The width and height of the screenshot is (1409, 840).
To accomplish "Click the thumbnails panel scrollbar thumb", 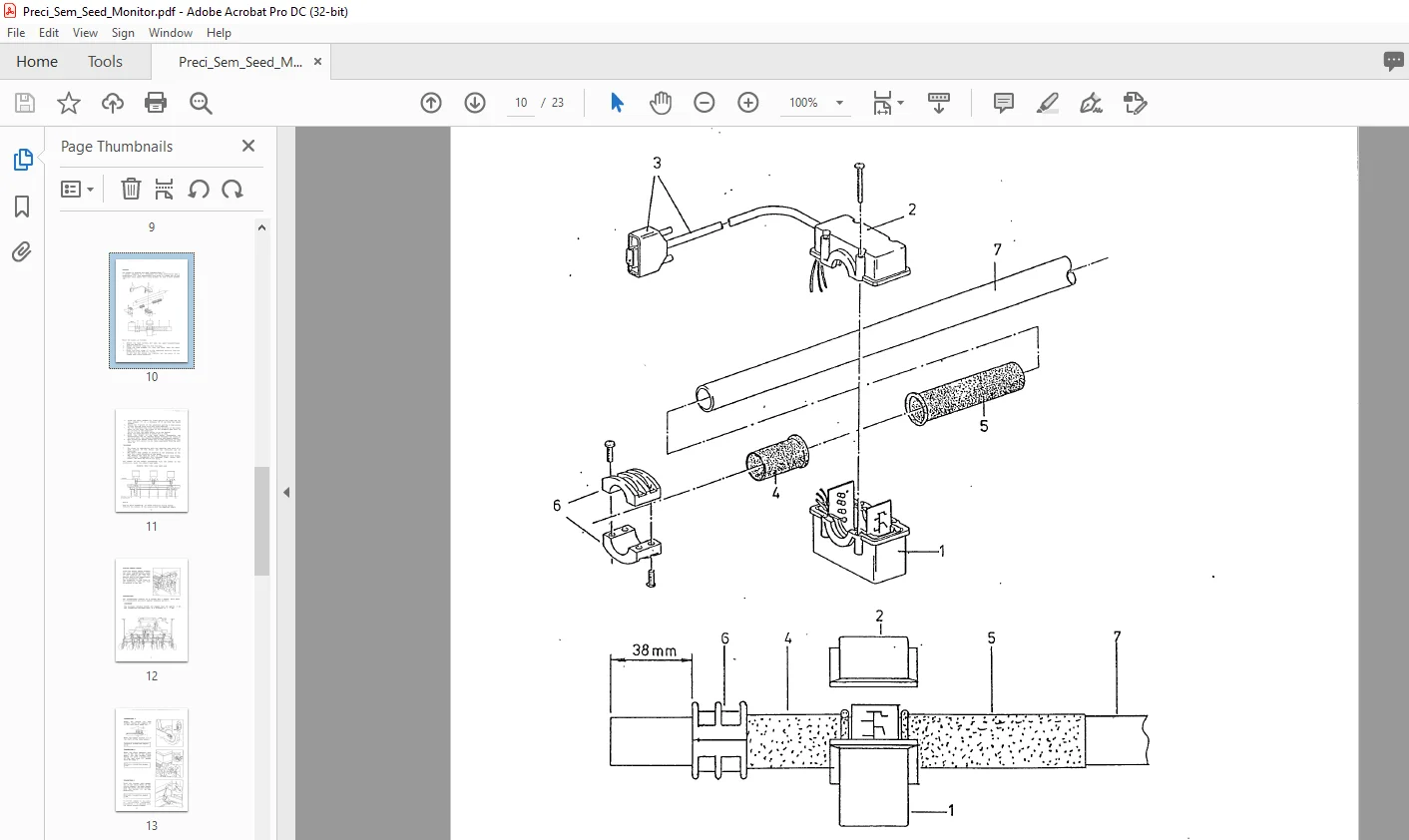I will [x=261, y=521].
